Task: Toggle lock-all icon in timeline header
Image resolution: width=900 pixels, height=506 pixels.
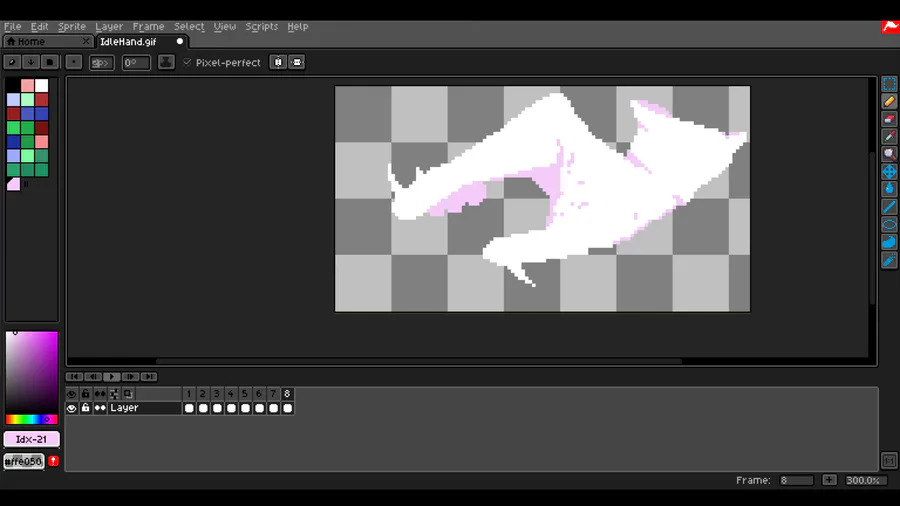Action: 86,394
